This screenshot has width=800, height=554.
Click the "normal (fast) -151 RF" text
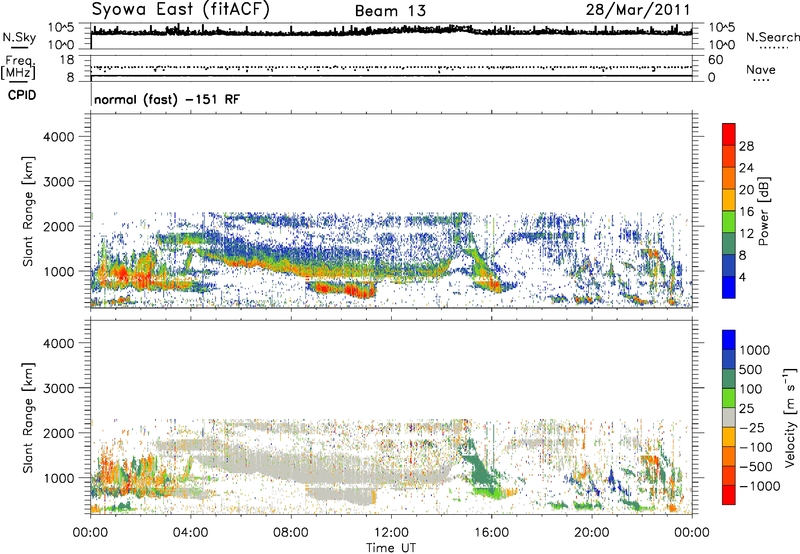coord(167,100)
